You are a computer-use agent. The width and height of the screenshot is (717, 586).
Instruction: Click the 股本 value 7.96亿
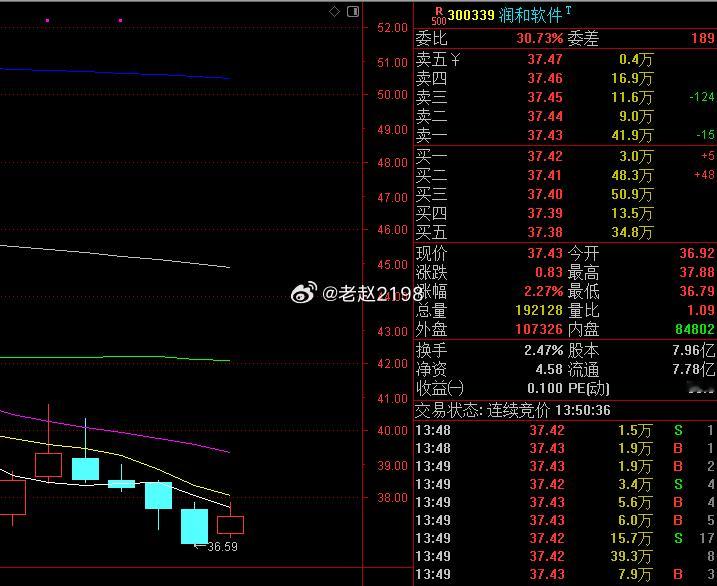click(x=693, y=350)
